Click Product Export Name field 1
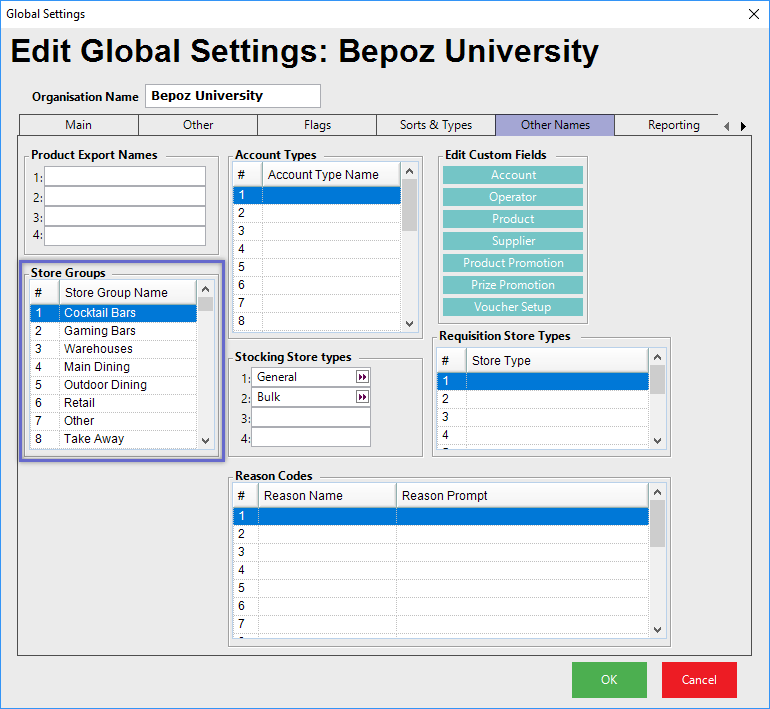This screenshot has height=709, width=770. tap(125, 176)
